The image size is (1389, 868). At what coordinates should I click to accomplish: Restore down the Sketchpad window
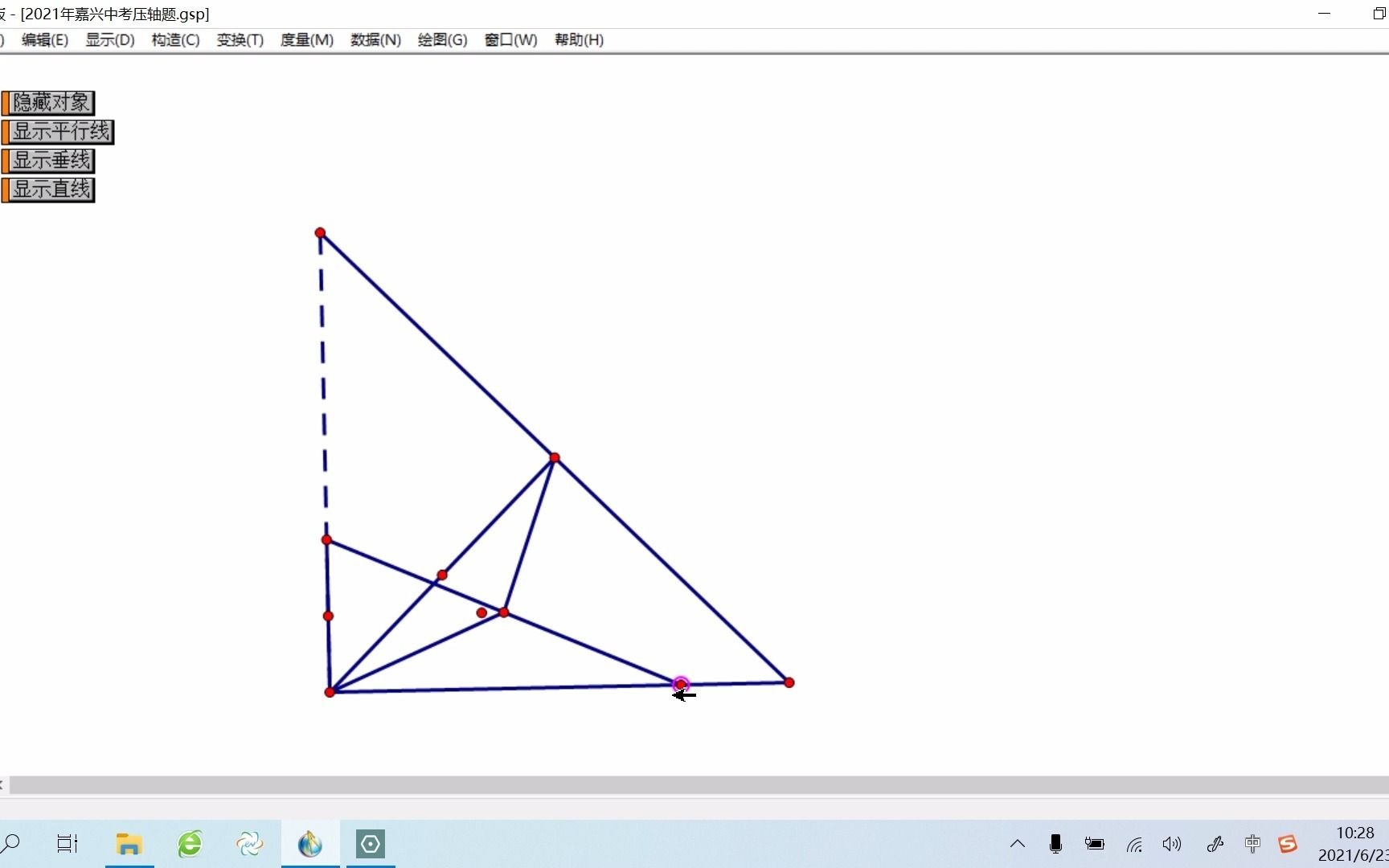(1379, 14)
